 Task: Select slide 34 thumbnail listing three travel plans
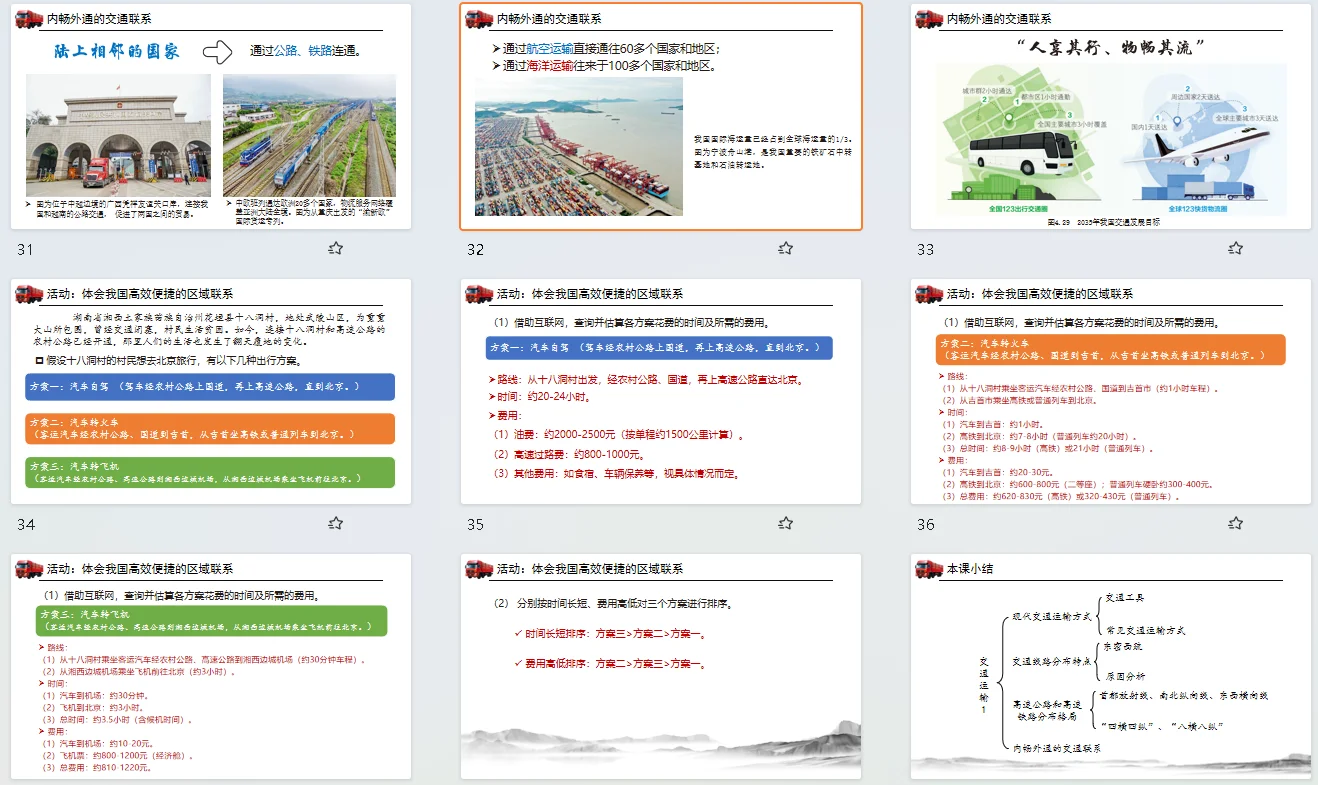211,392
